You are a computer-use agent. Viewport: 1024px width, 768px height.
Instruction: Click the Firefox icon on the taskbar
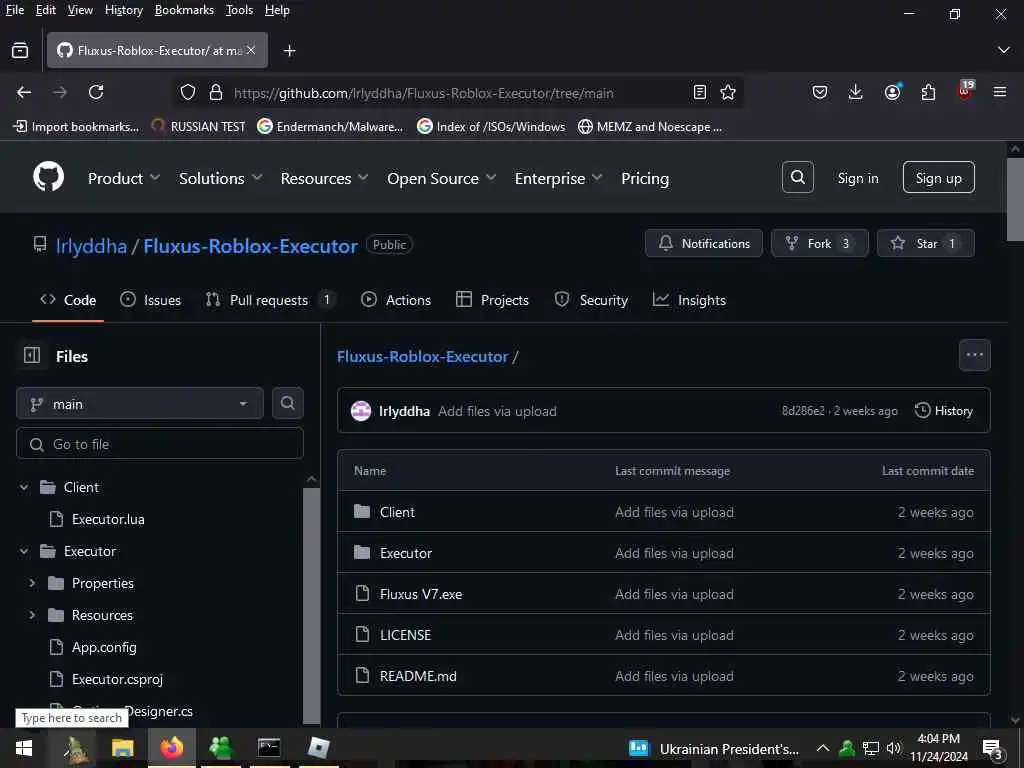(172, 748)
